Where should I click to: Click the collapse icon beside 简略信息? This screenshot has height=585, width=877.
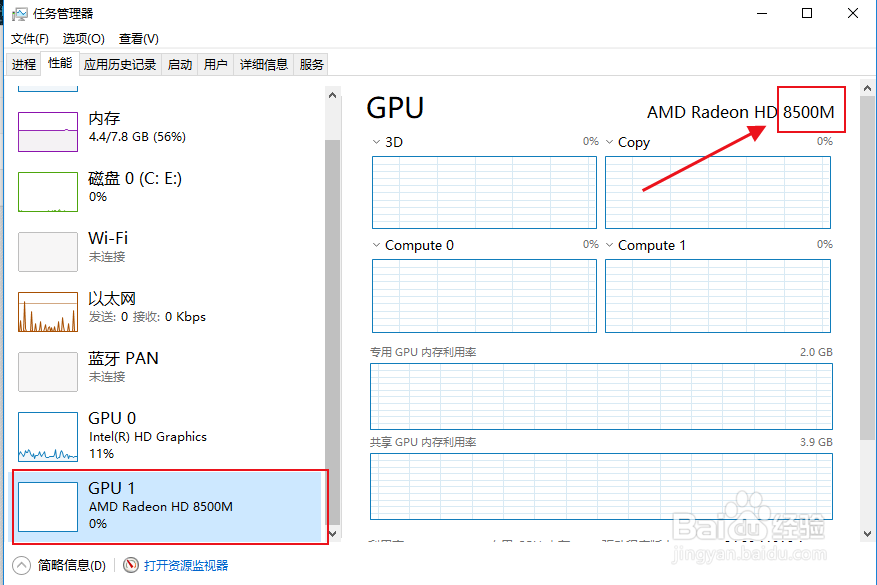tap(21, 565)
